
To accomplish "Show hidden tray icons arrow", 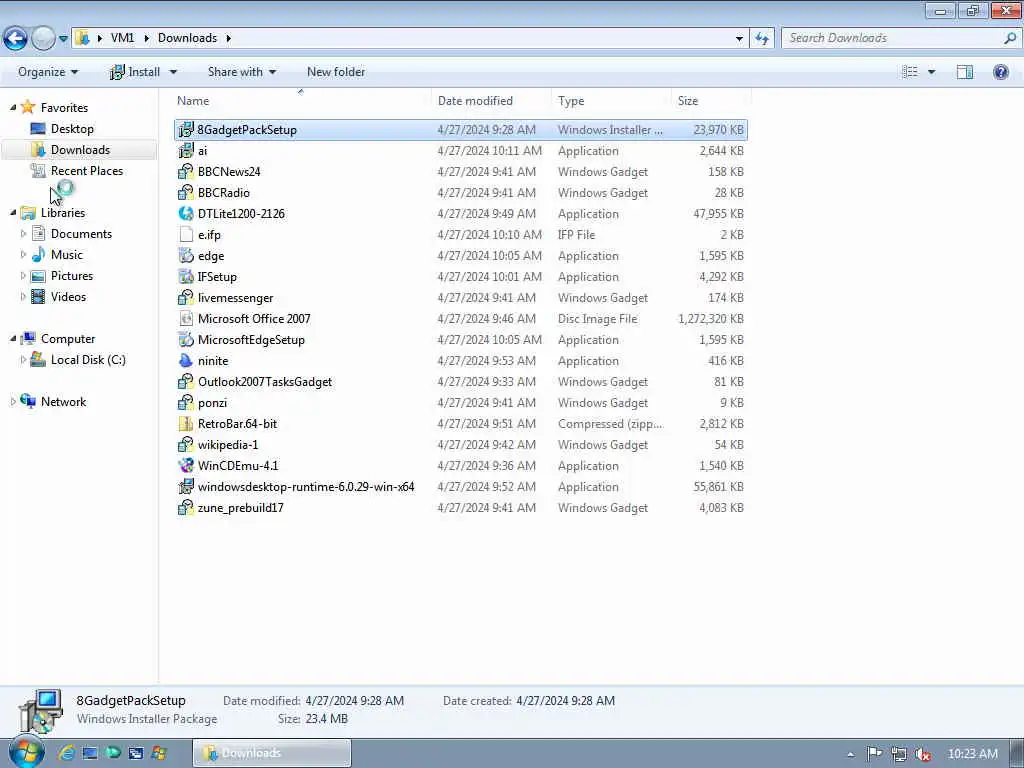I will point(850,754).
